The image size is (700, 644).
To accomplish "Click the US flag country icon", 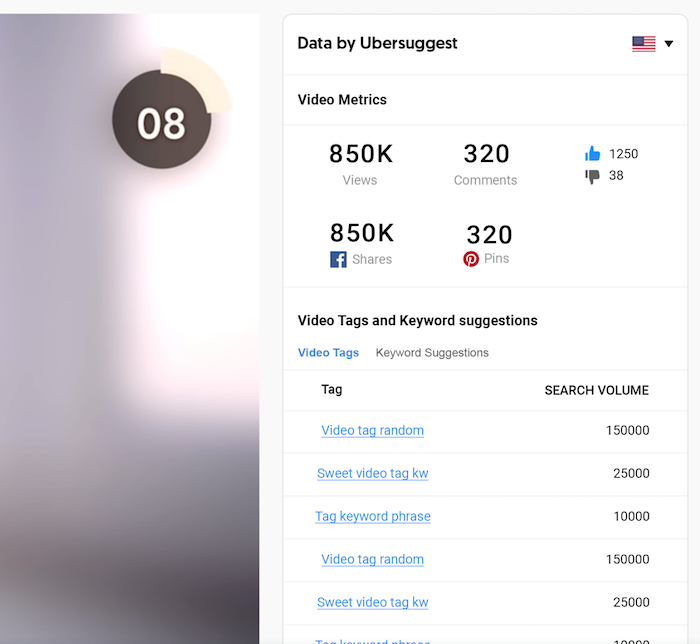I will pos(644,44).
